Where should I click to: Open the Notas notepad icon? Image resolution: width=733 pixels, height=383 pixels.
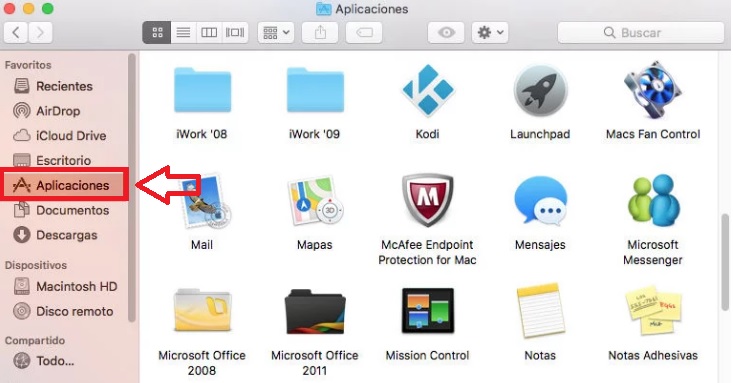[540, 311]
